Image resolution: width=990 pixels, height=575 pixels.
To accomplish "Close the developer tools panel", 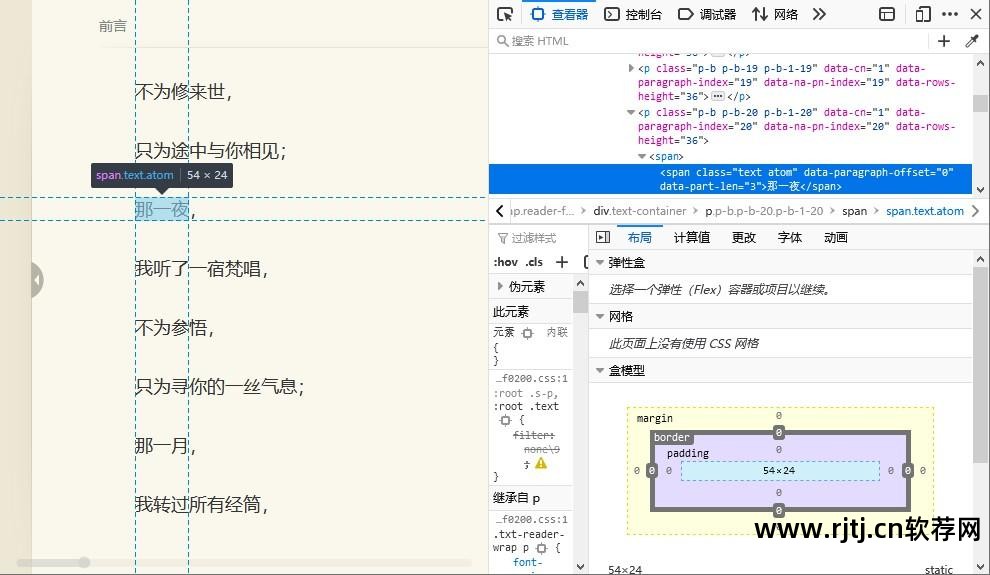I will coord(975,15).
